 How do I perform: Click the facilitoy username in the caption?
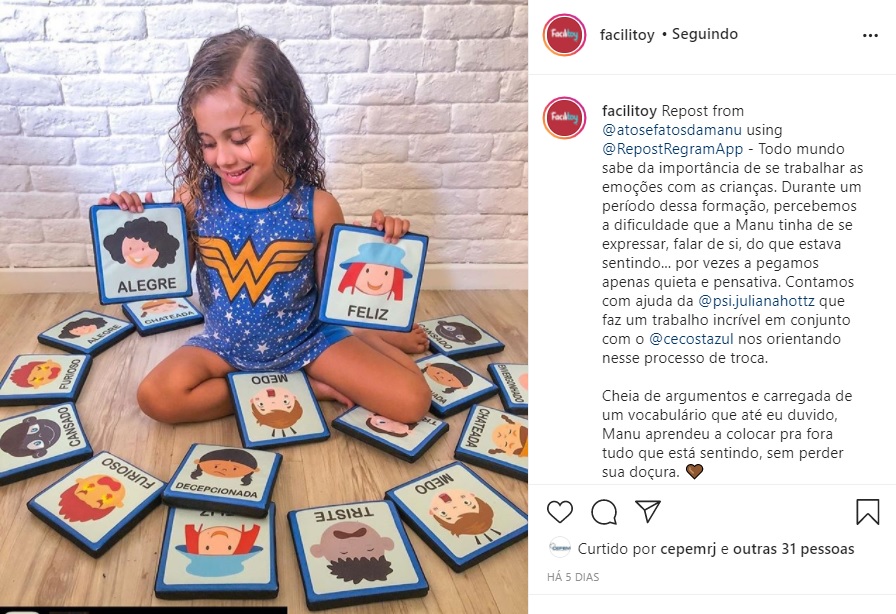629,111
